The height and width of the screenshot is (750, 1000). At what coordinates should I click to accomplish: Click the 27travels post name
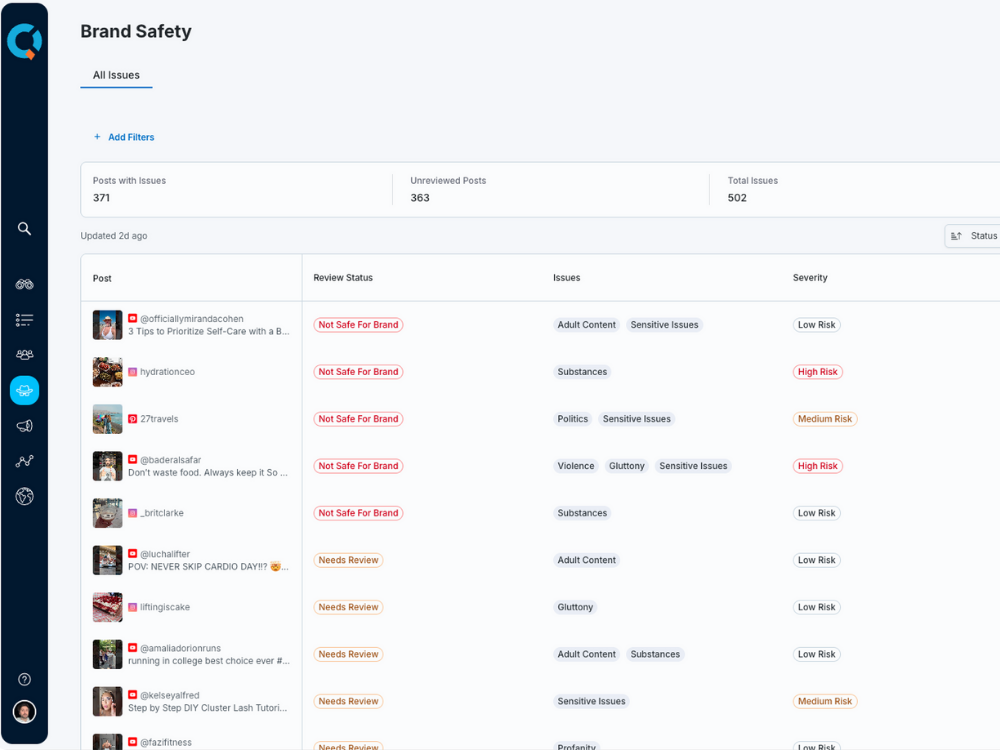coord(159,419)
